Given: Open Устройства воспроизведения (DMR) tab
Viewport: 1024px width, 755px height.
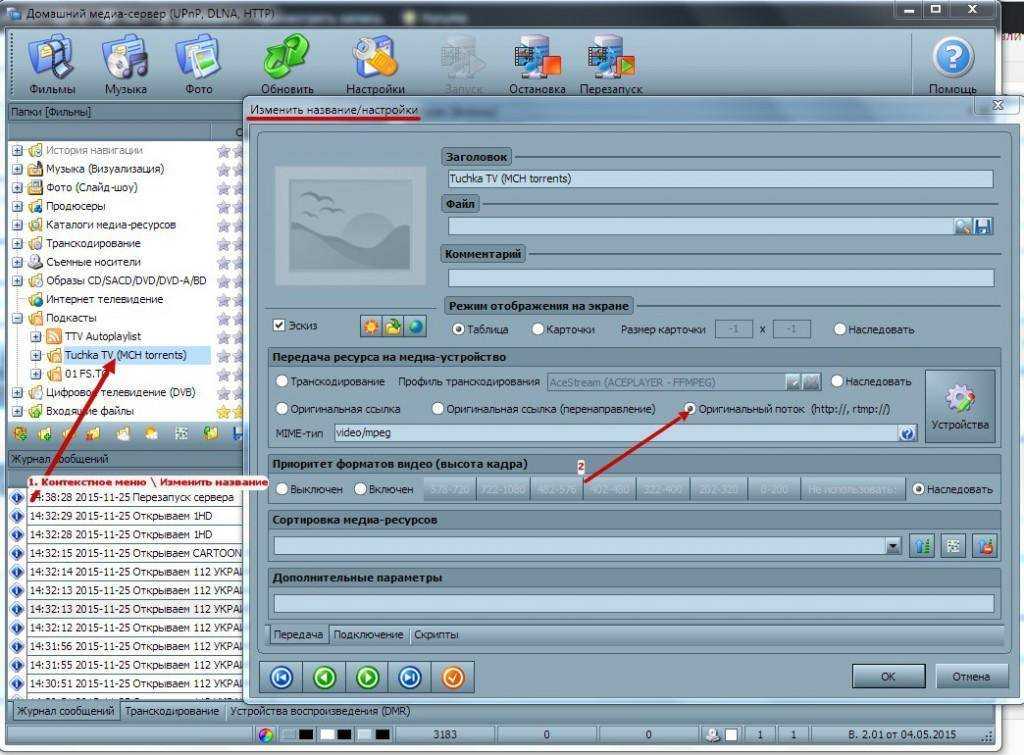Looking at the screenshot, I should coord(320,711).
